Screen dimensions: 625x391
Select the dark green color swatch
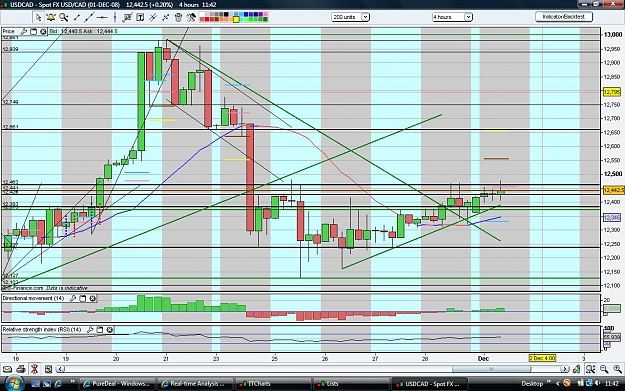coord(265,20)
